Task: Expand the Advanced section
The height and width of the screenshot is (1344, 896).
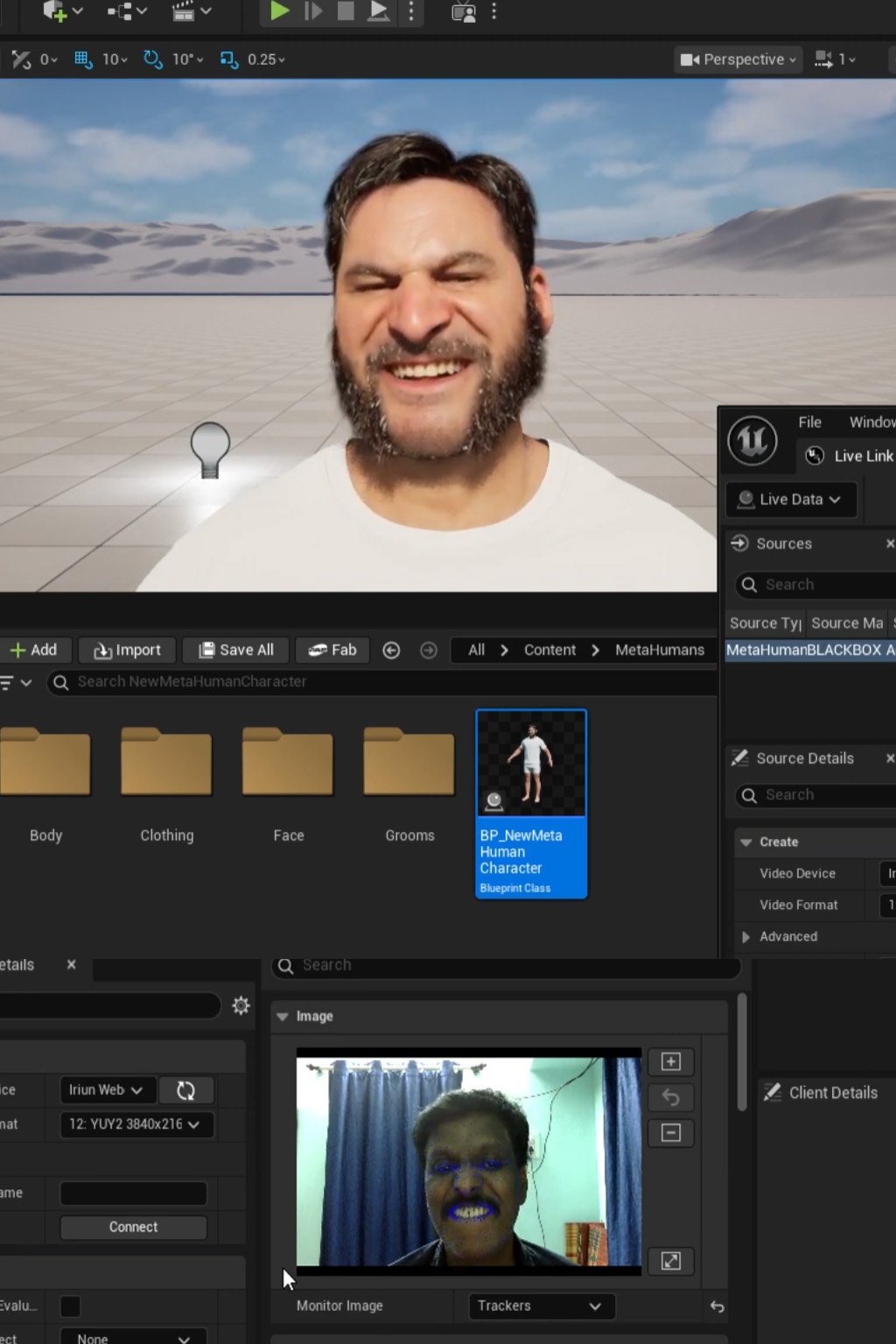Action: [746, 936]
